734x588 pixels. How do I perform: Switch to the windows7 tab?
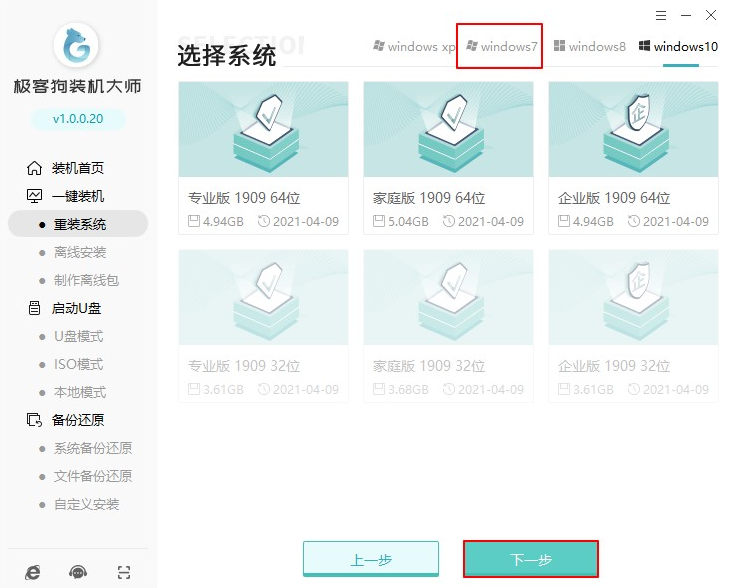point(501,46)
